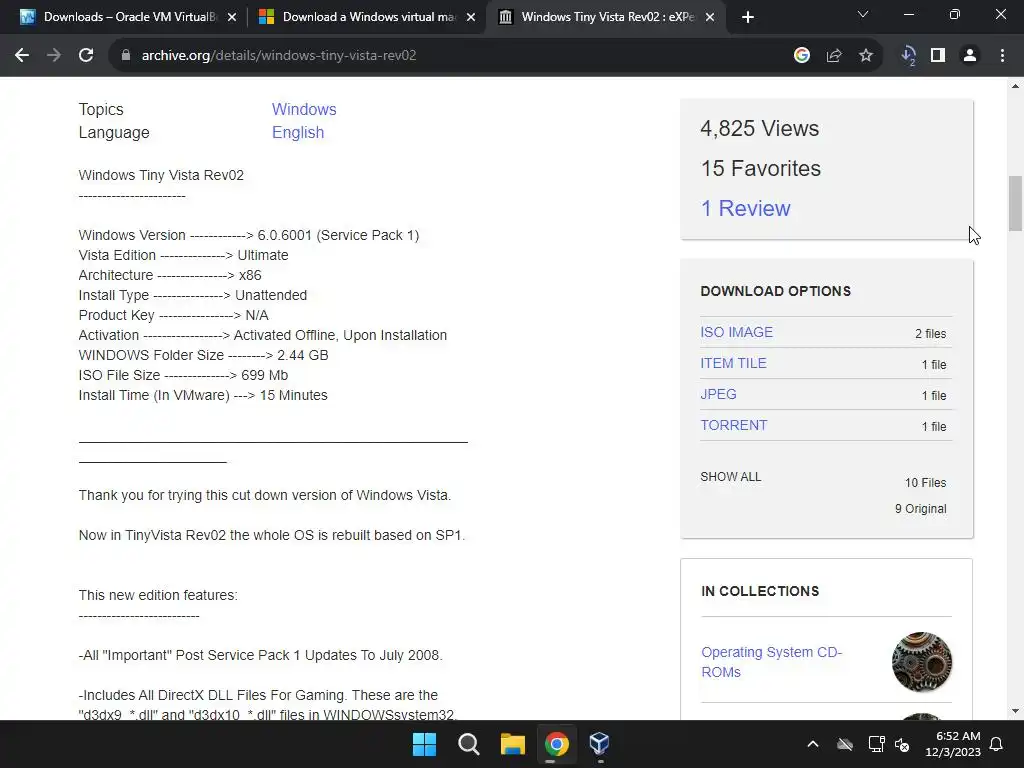This screenshot has height=768, width=1024.
Task: Click the DOWNLOAD OPTIONS heading
Action: tap(775, 291)
